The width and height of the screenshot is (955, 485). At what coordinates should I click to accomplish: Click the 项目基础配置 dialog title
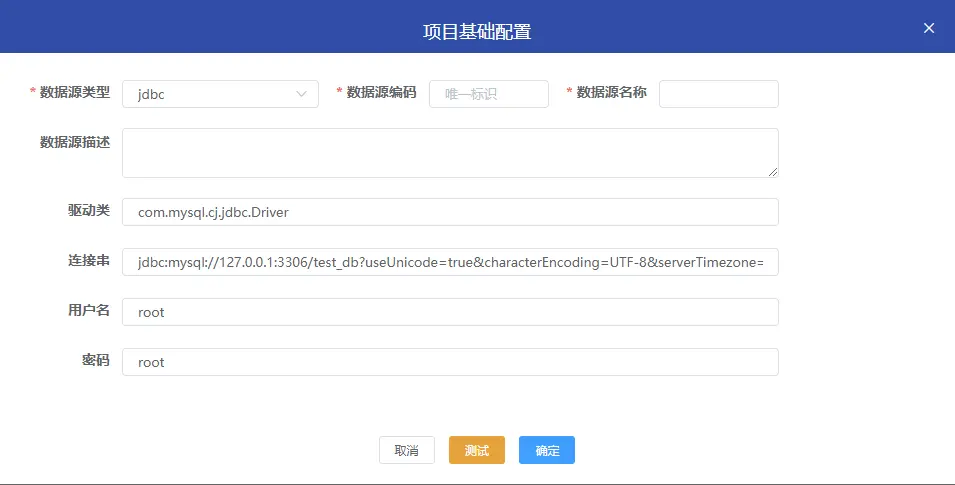coord(476,31)
